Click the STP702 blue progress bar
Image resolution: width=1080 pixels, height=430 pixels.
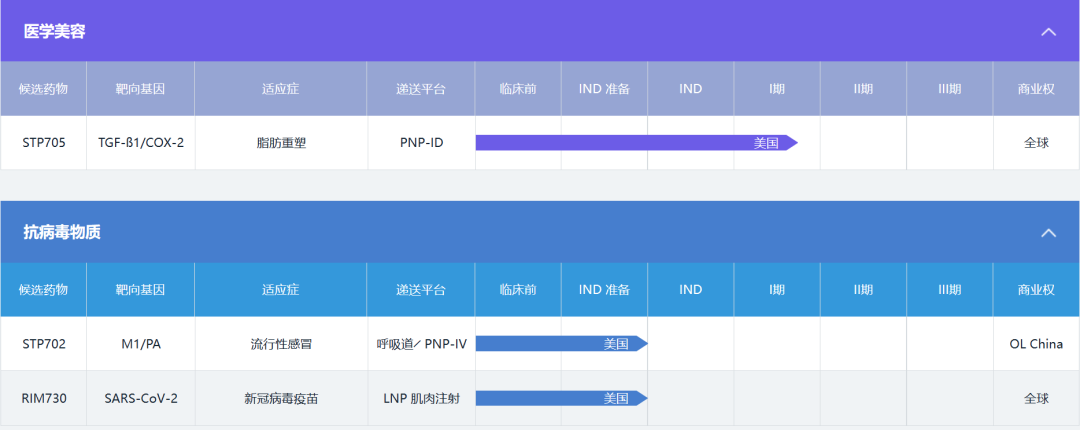click(560, 344)
